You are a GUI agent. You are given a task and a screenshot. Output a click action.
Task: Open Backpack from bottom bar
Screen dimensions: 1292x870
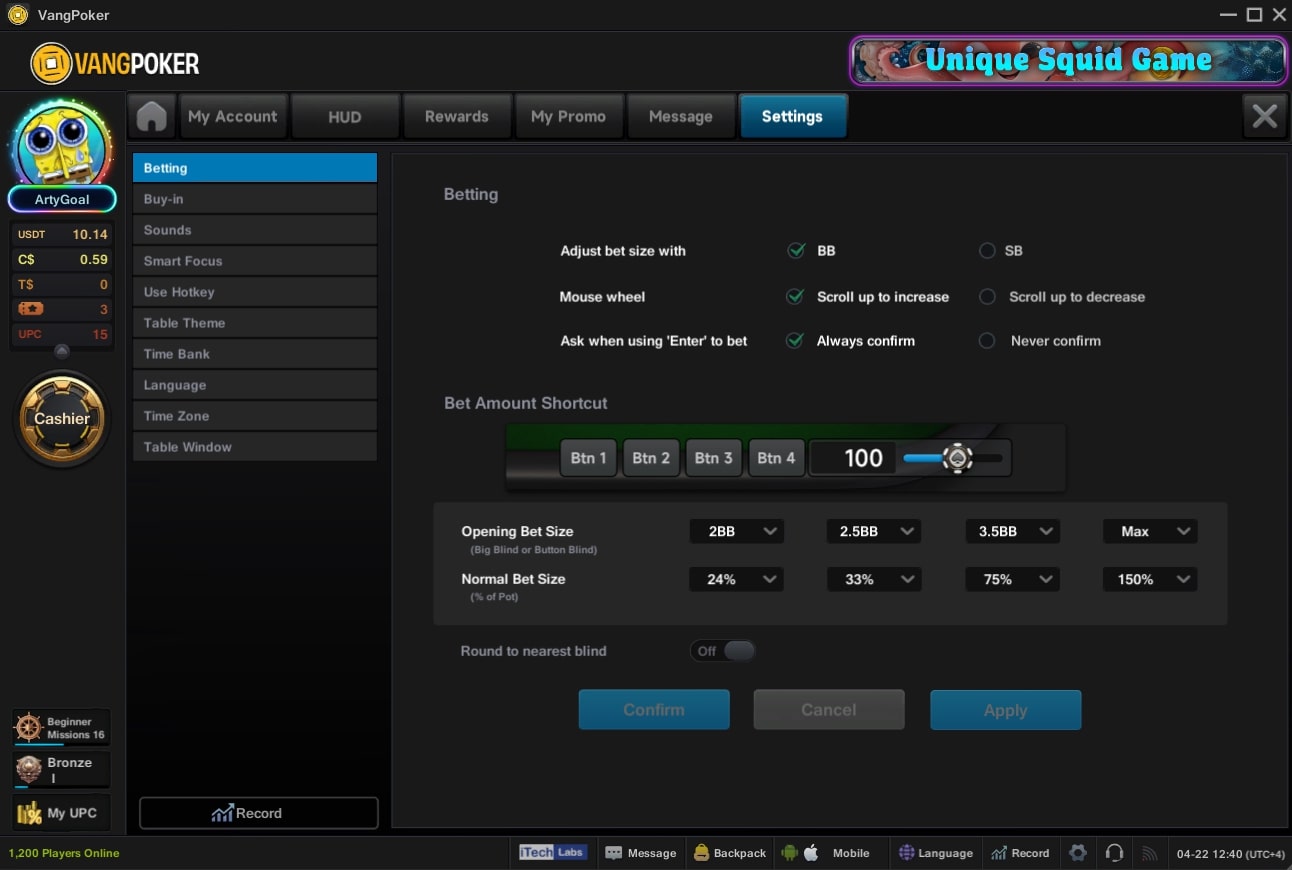click(729, 853)
